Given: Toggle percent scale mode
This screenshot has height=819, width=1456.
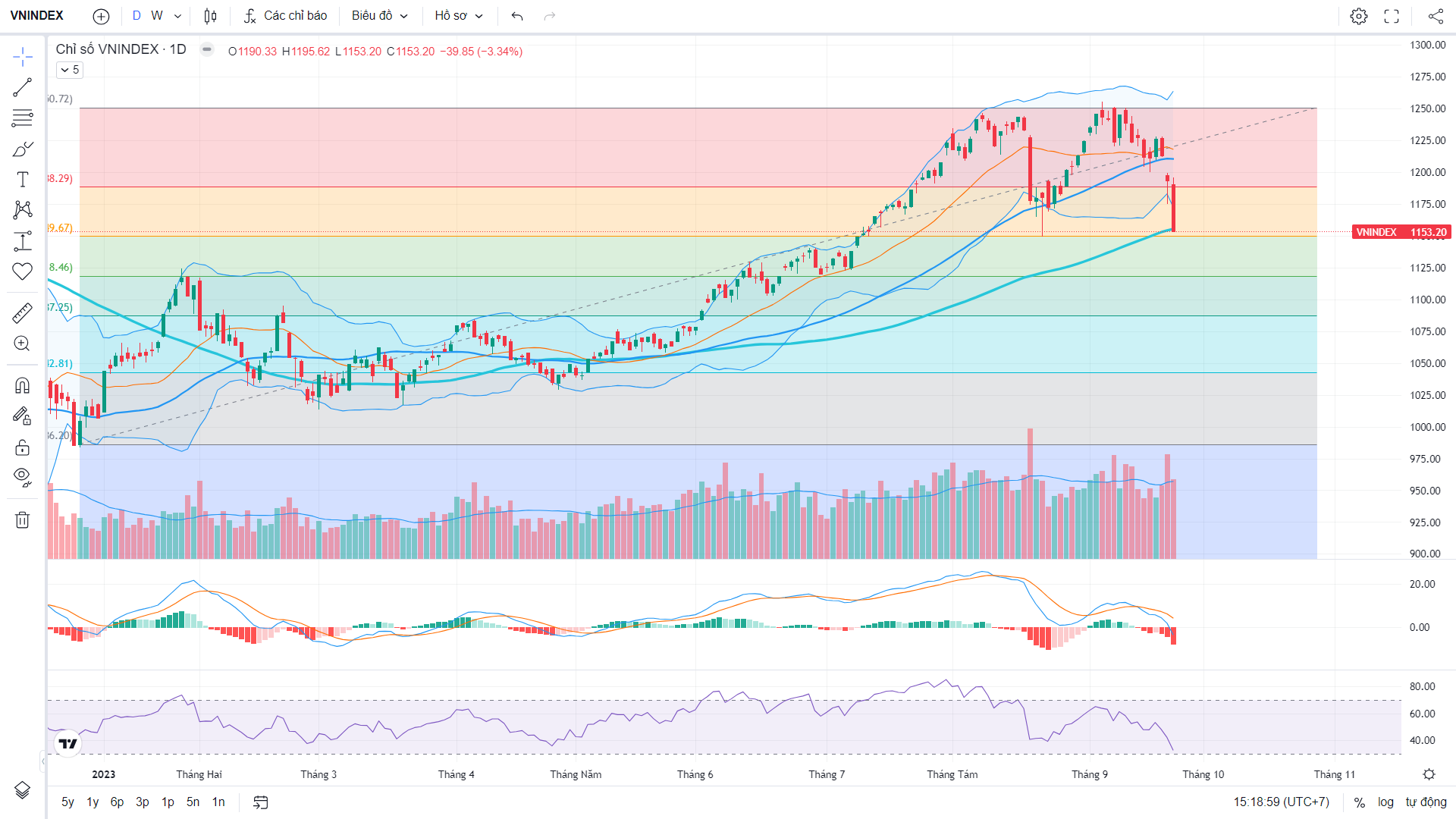Looking at the screenshot, I should pos(1360,802).
